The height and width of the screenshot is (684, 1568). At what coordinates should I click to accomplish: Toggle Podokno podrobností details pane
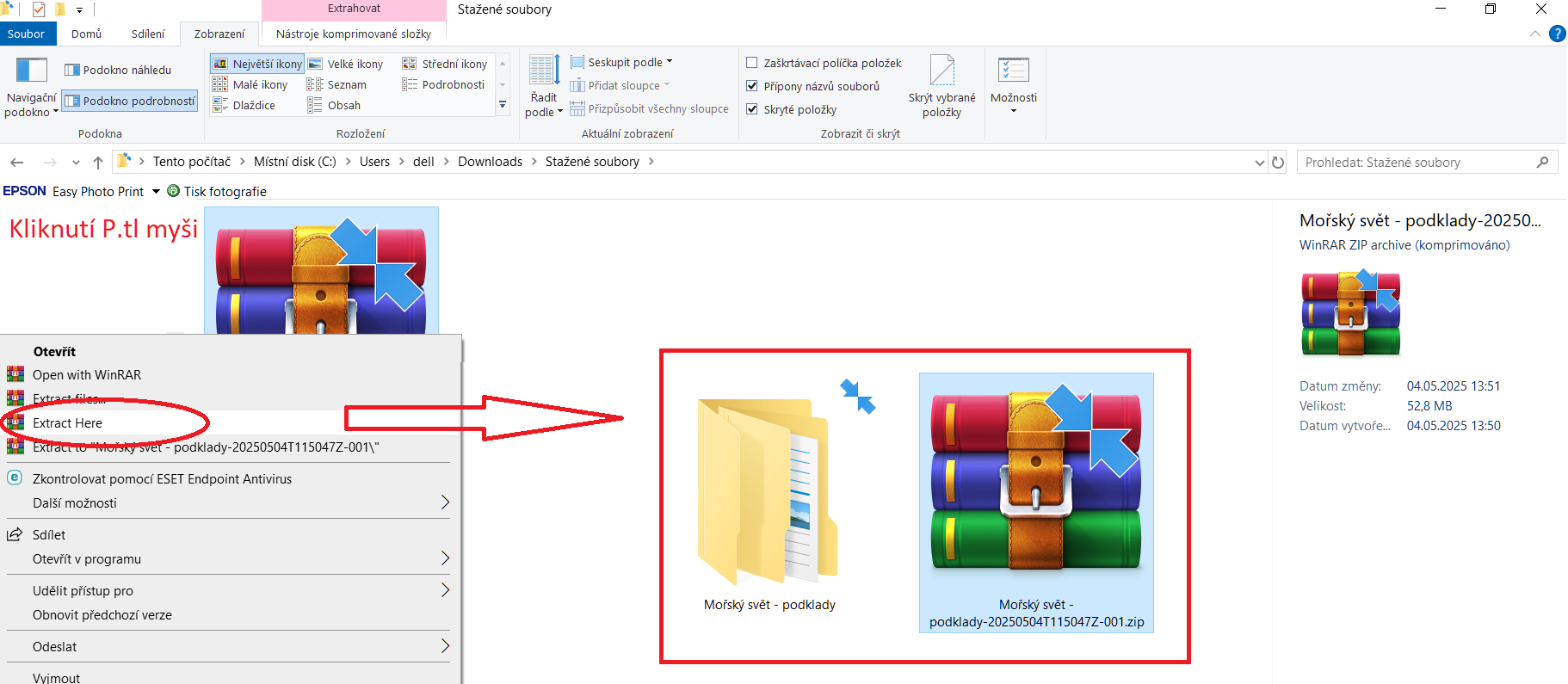(x=130, y=101)
